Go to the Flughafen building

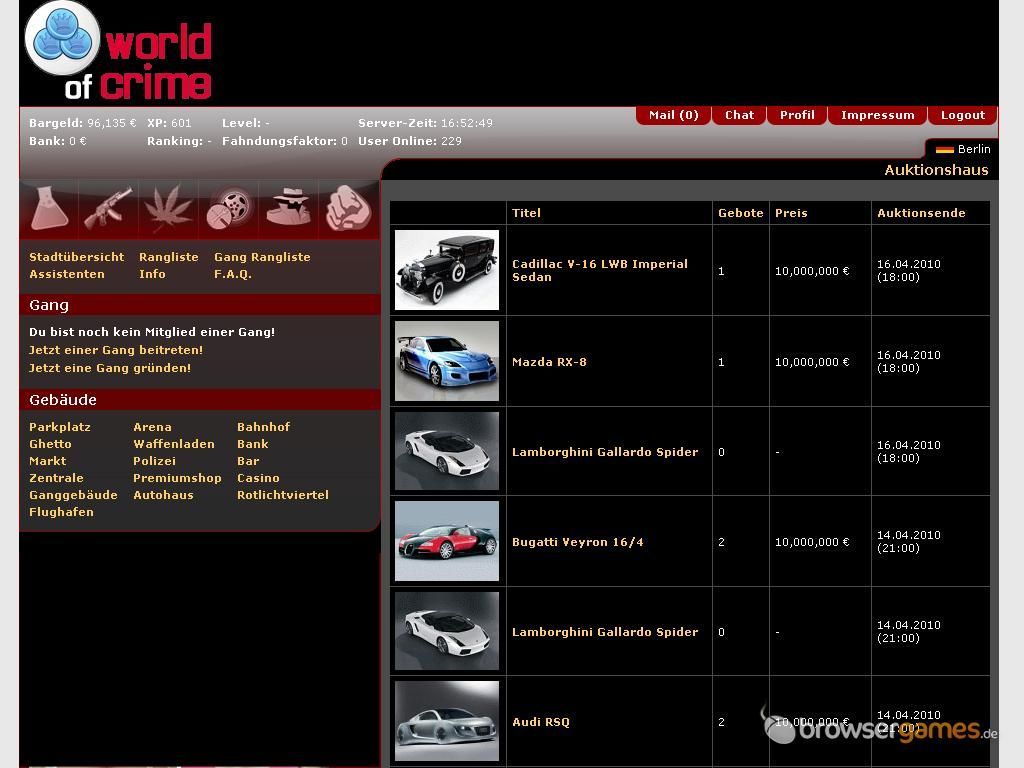(x=61, y=512)
